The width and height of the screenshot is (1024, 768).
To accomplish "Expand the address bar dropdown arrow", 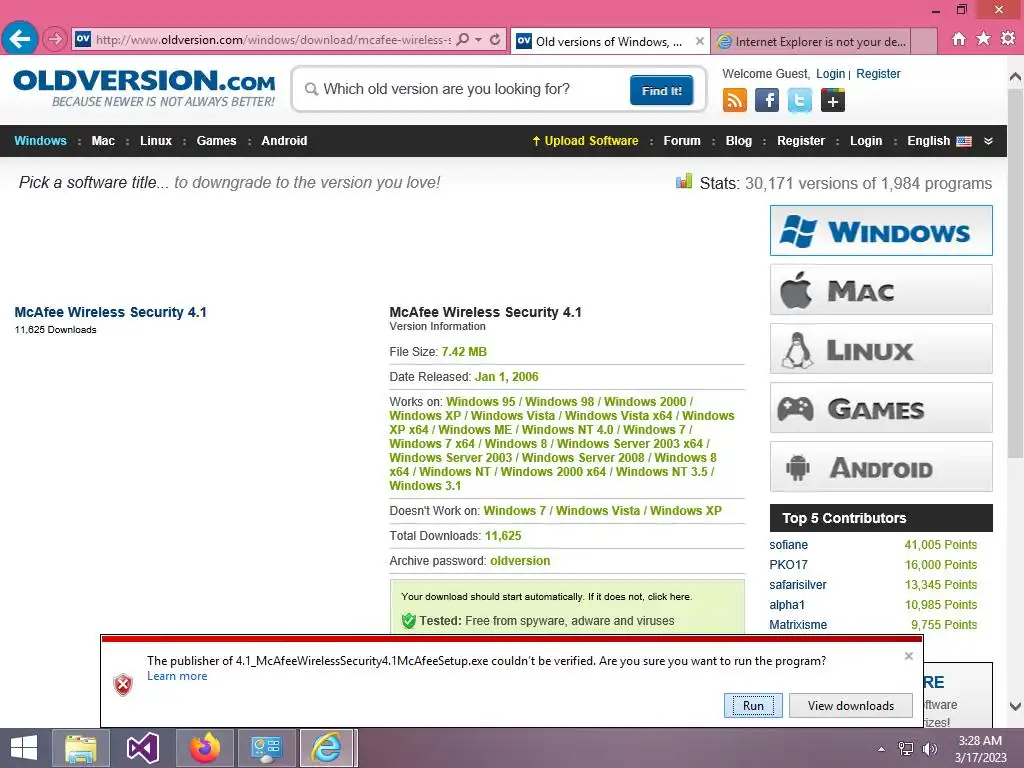I will [479, 39].
